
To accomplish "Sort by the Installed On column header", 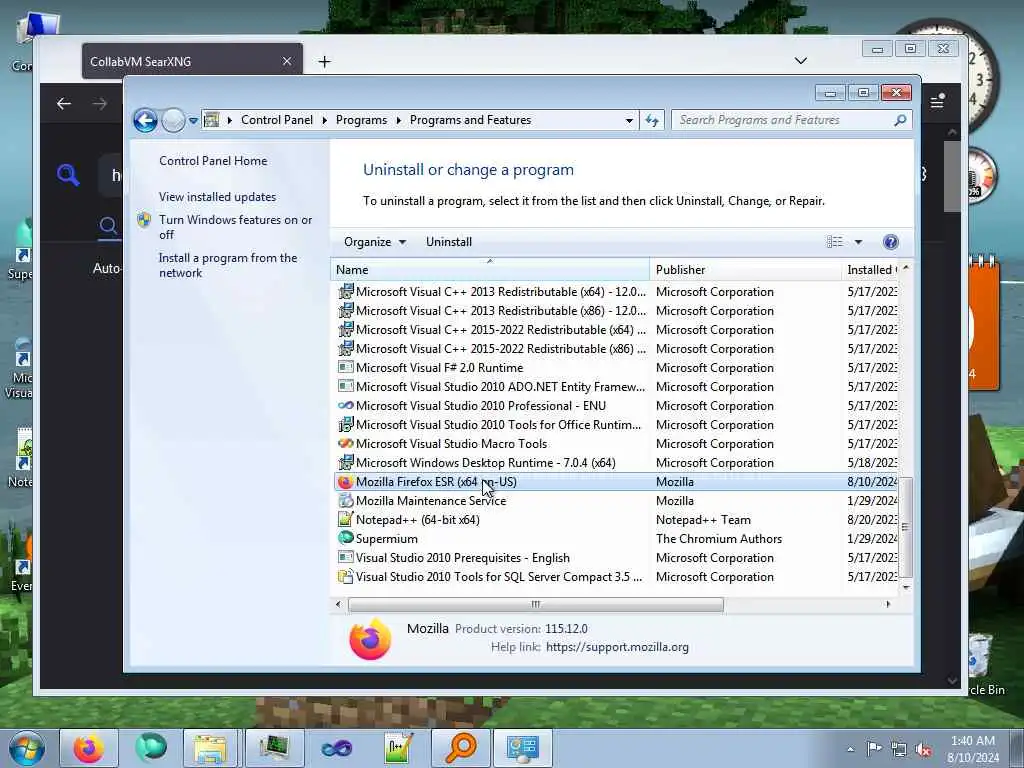I will point(871,270).
